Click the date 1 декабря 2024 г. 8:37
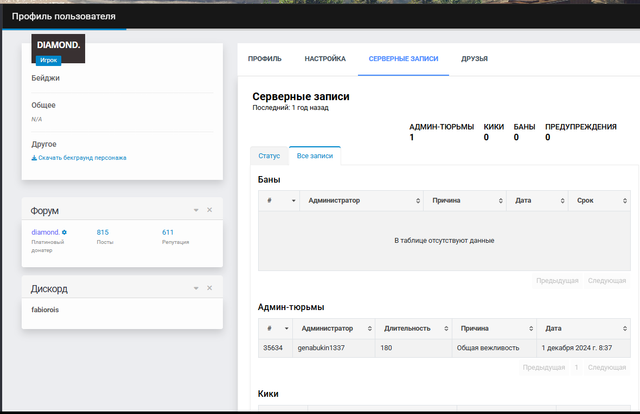The height and width of the screenshot is (414, 640). [576, 348]
